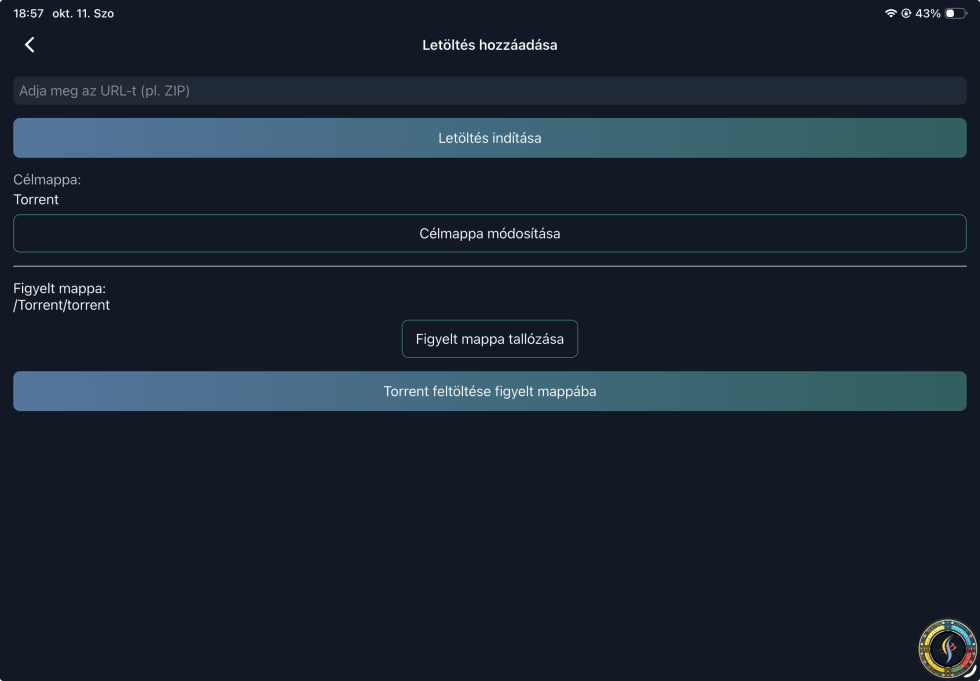Tap the Figyelt mappa: label
The width and height of the screenshot is (980, 681).
[60, 289]
